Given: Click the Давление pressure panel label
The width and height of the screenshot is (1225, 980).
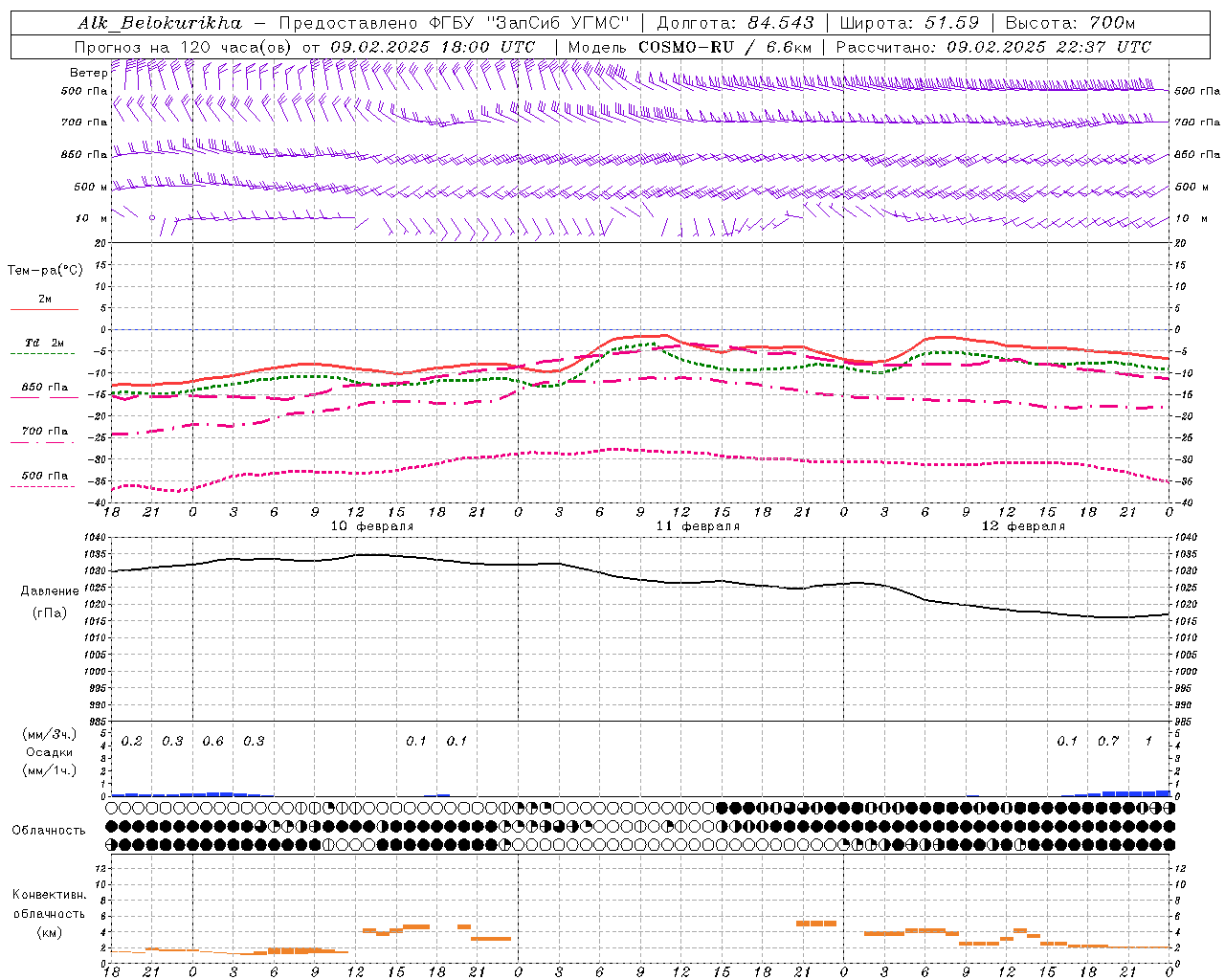Looking at the screenshot, I should 49,591.
